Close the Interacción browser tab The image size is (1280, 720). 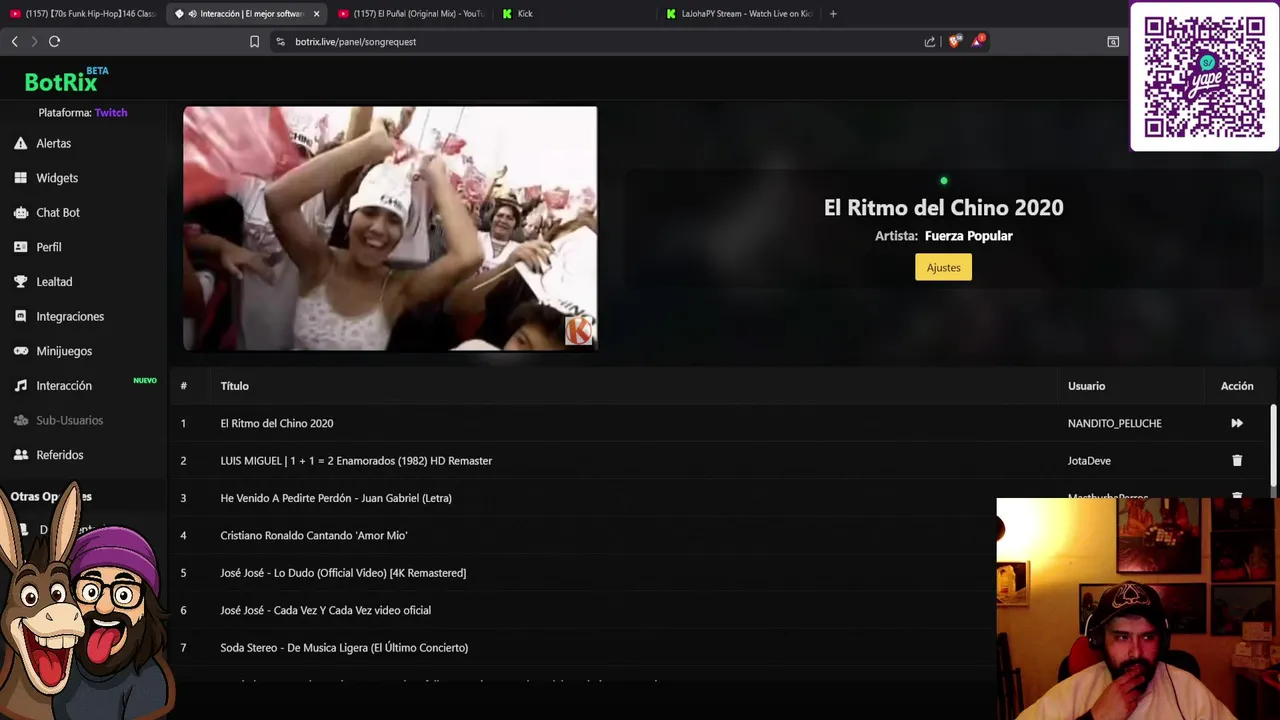pos(316,14)
